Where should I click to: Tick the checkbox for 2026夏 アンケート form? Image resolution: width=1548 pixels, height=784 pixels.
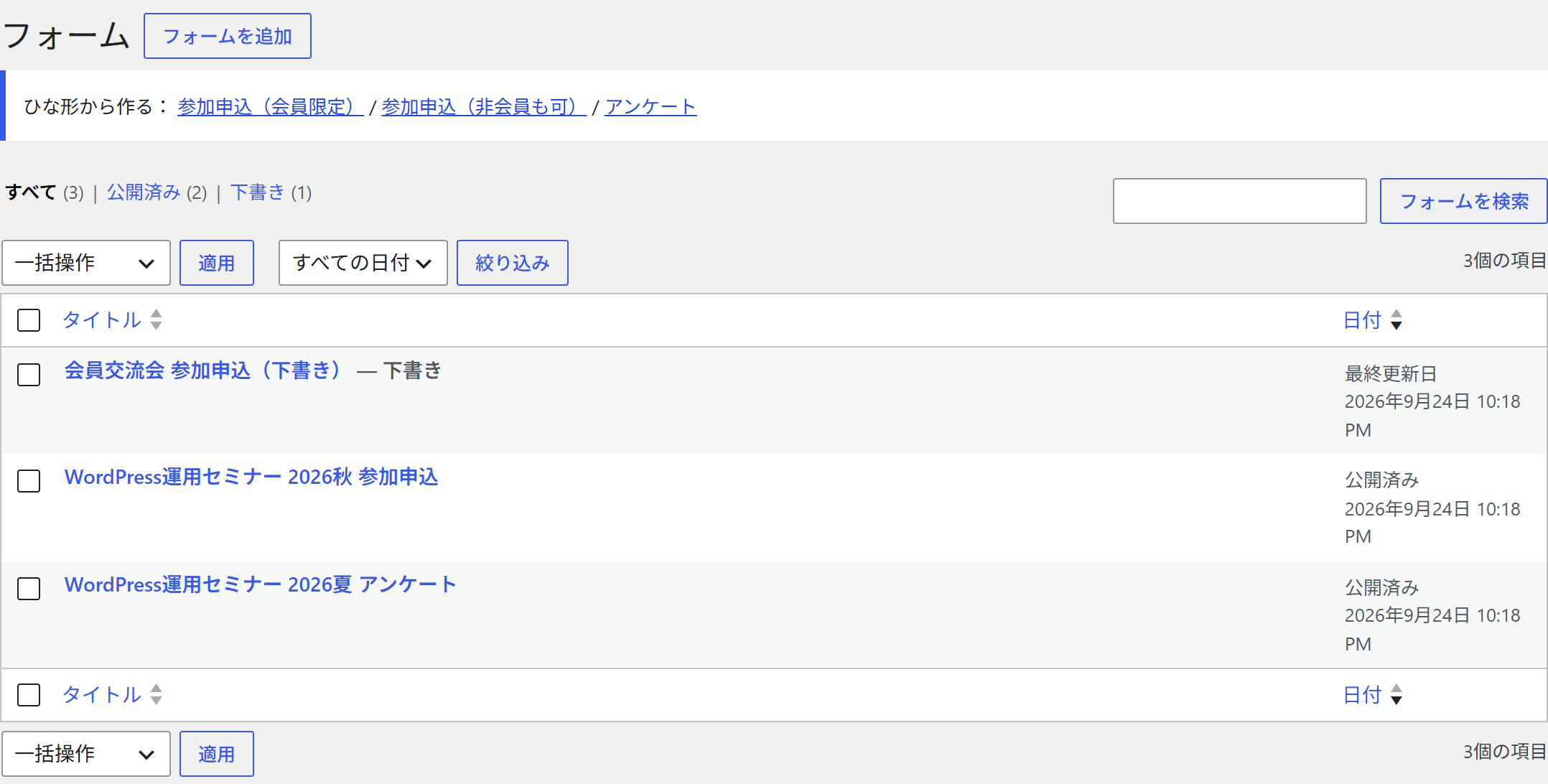[x=29, y=589]
